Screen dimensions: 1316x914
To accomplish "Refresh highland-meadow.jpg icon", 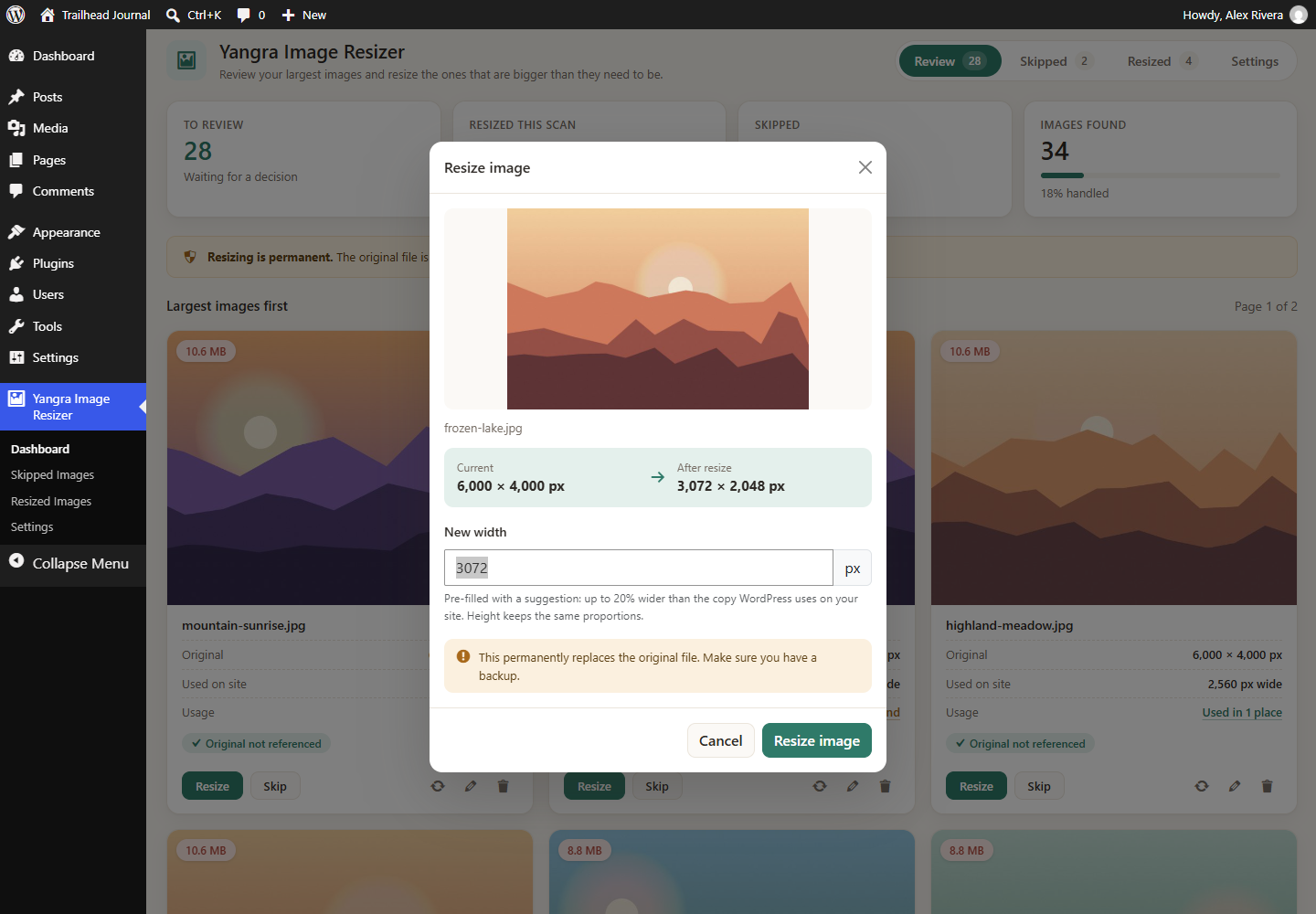I will (1202, 786).
